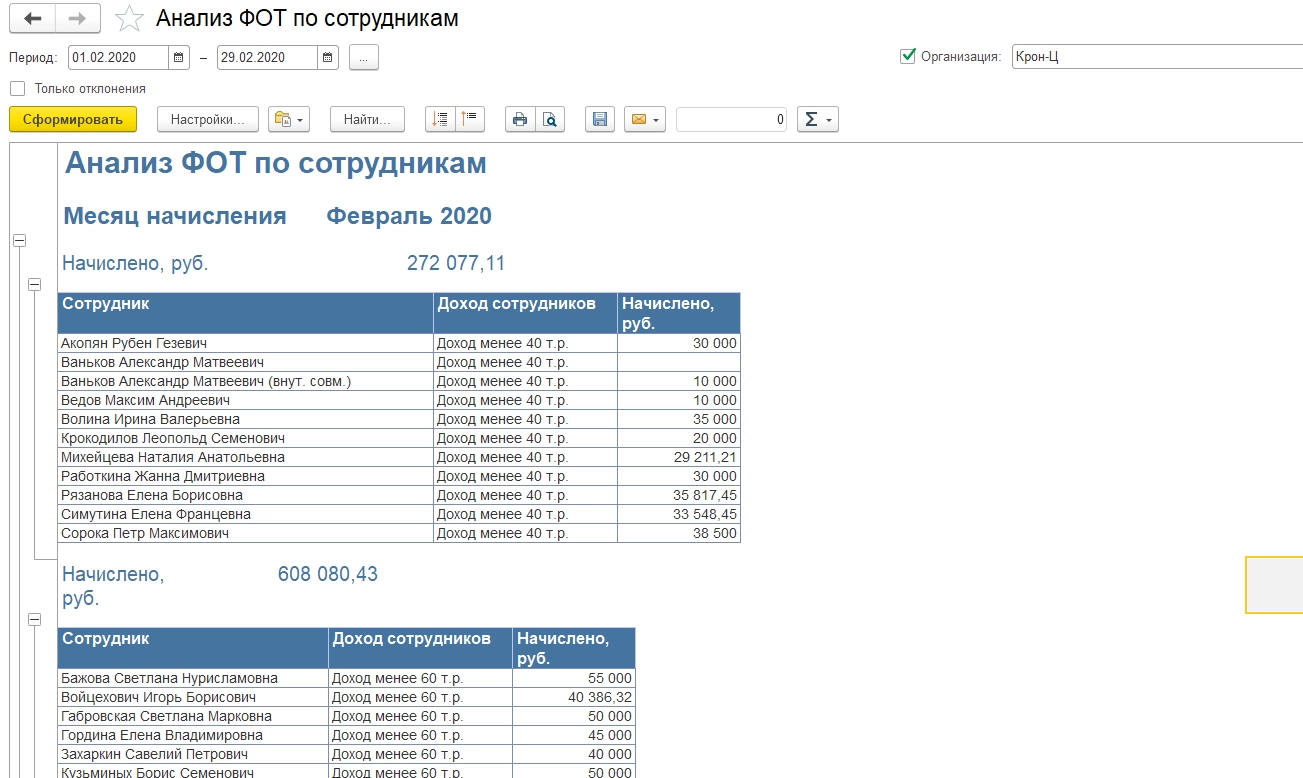
Task: Select the cell Гордина Елена Владимировна
Action: [x=193, y=735]
